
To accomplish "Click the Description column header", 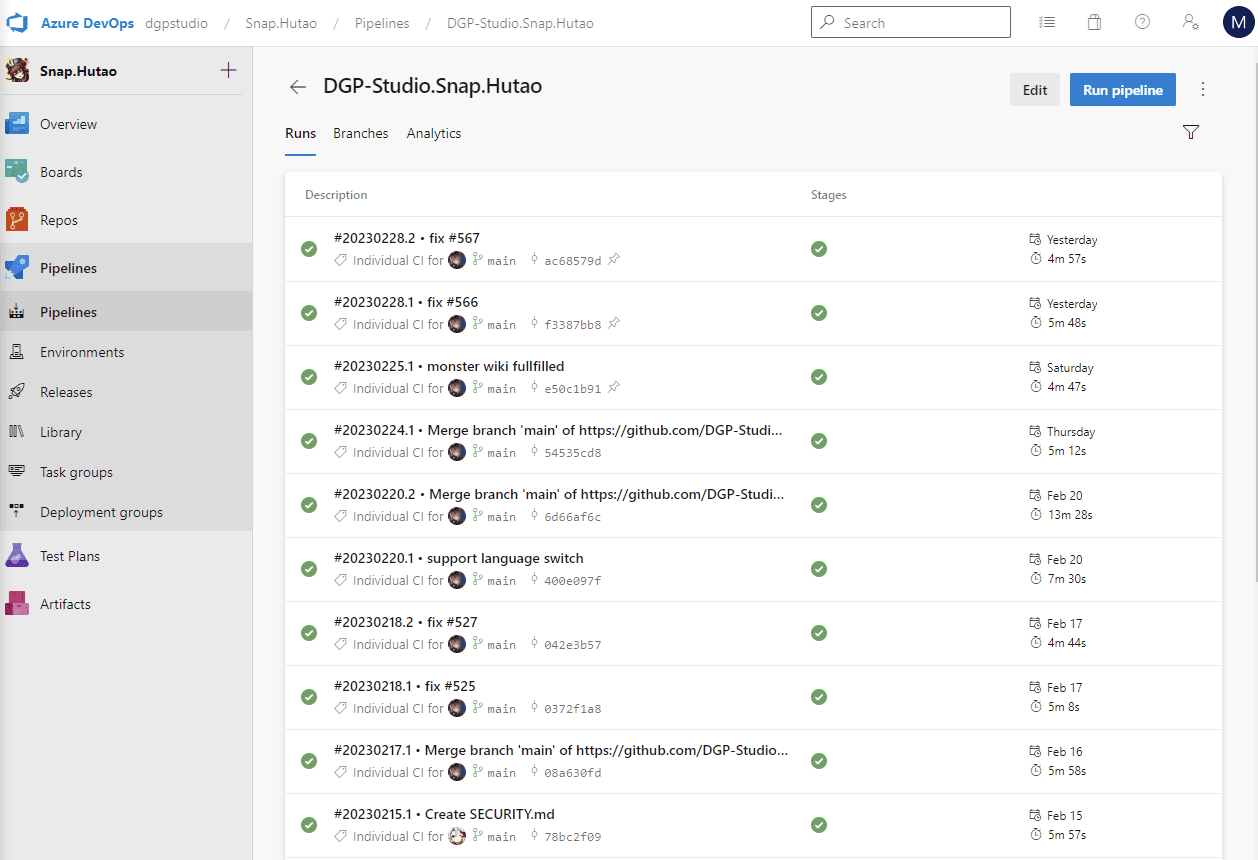I will coord(336,195).
